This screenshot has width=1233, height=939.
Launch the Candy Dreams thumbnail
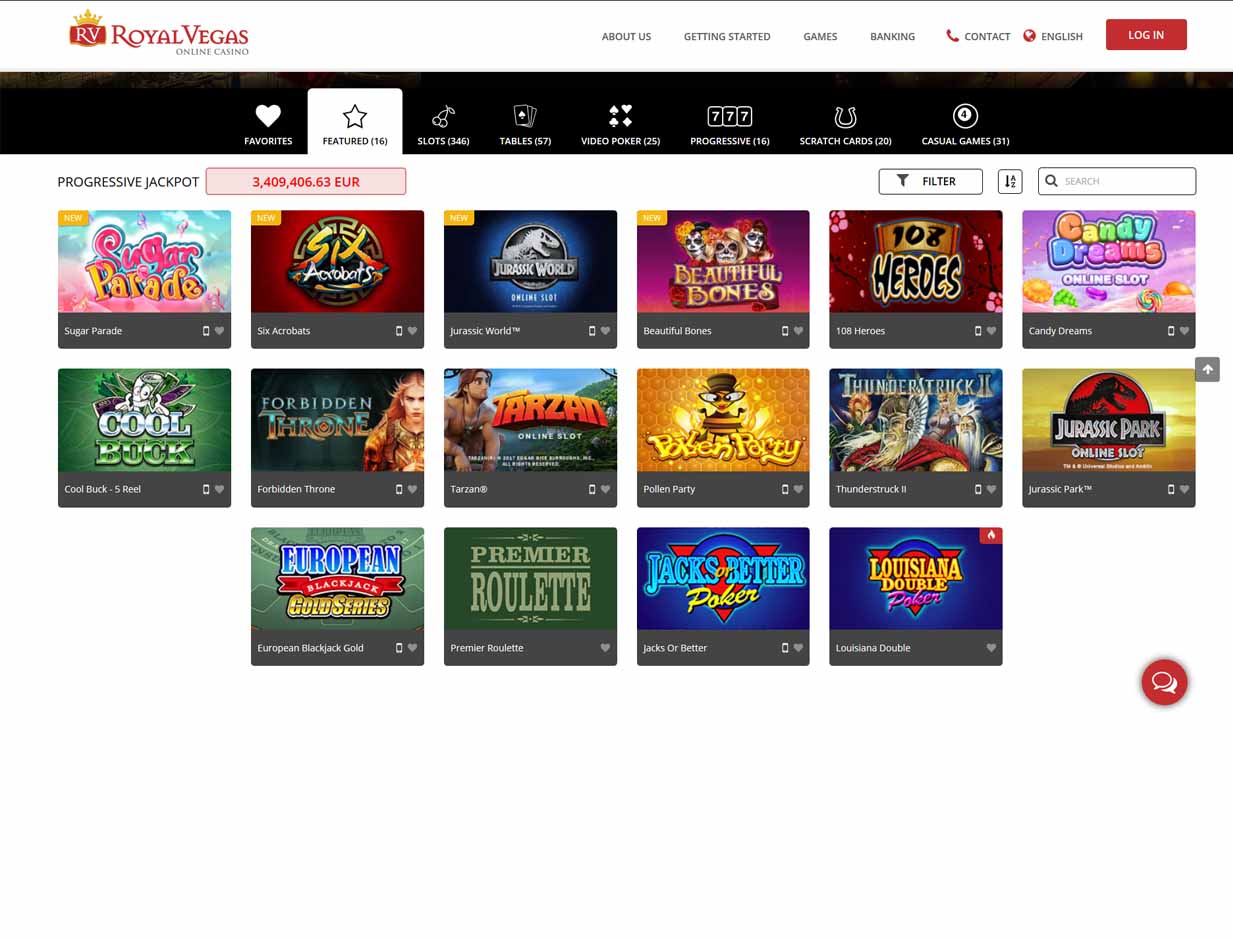click(1109, 261)
